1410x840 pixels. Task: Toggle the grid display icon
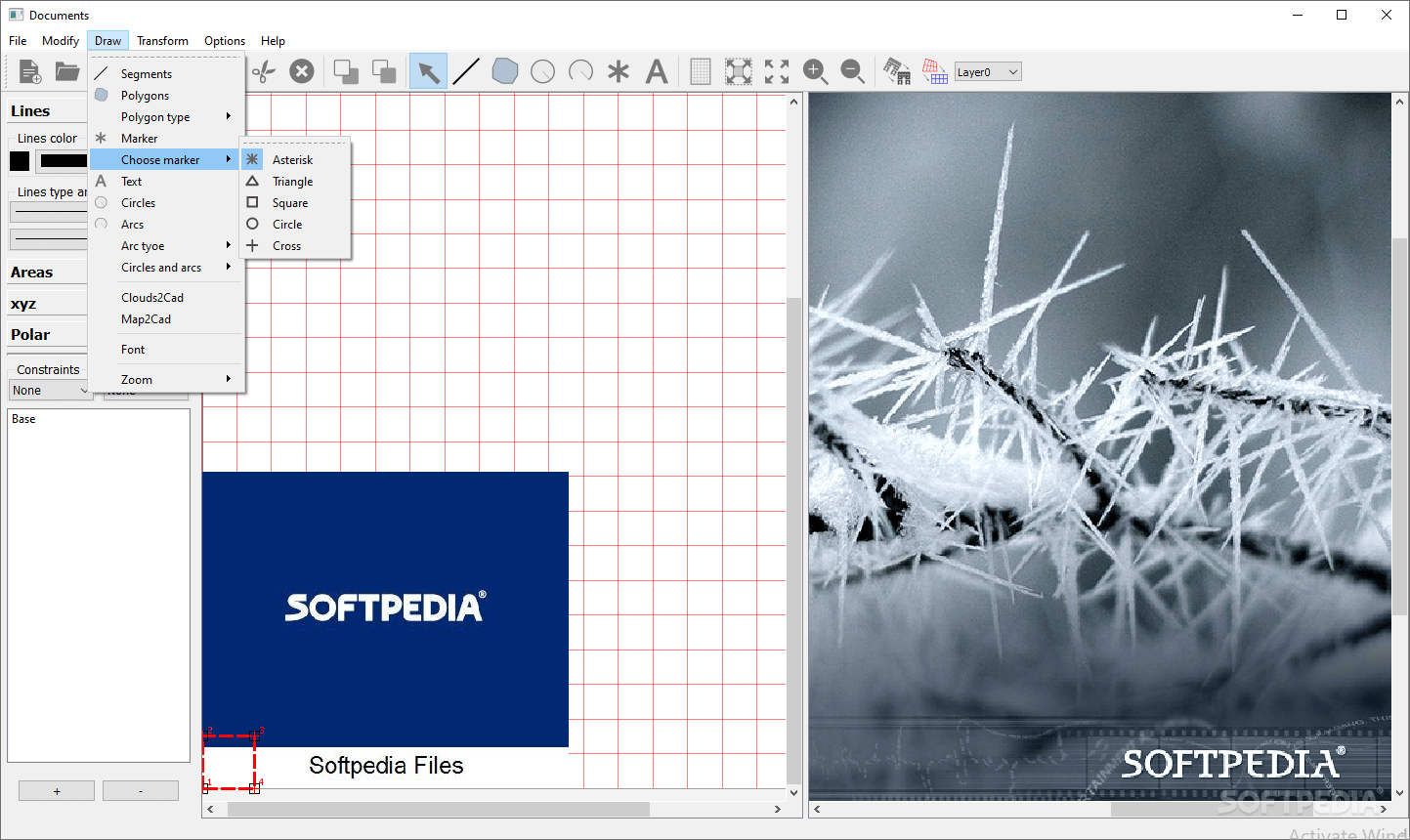tap(701, 71)
